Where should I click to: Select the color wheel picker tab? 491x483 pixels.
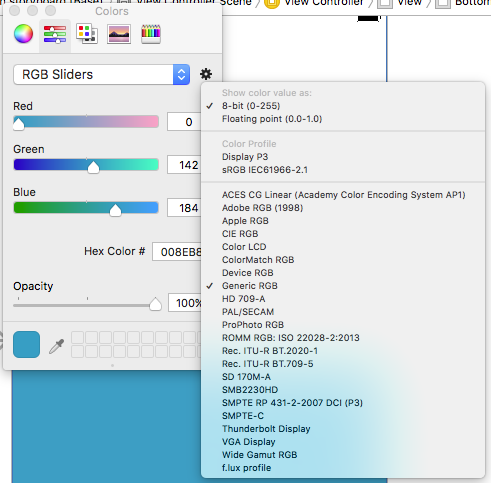point(23,34)
